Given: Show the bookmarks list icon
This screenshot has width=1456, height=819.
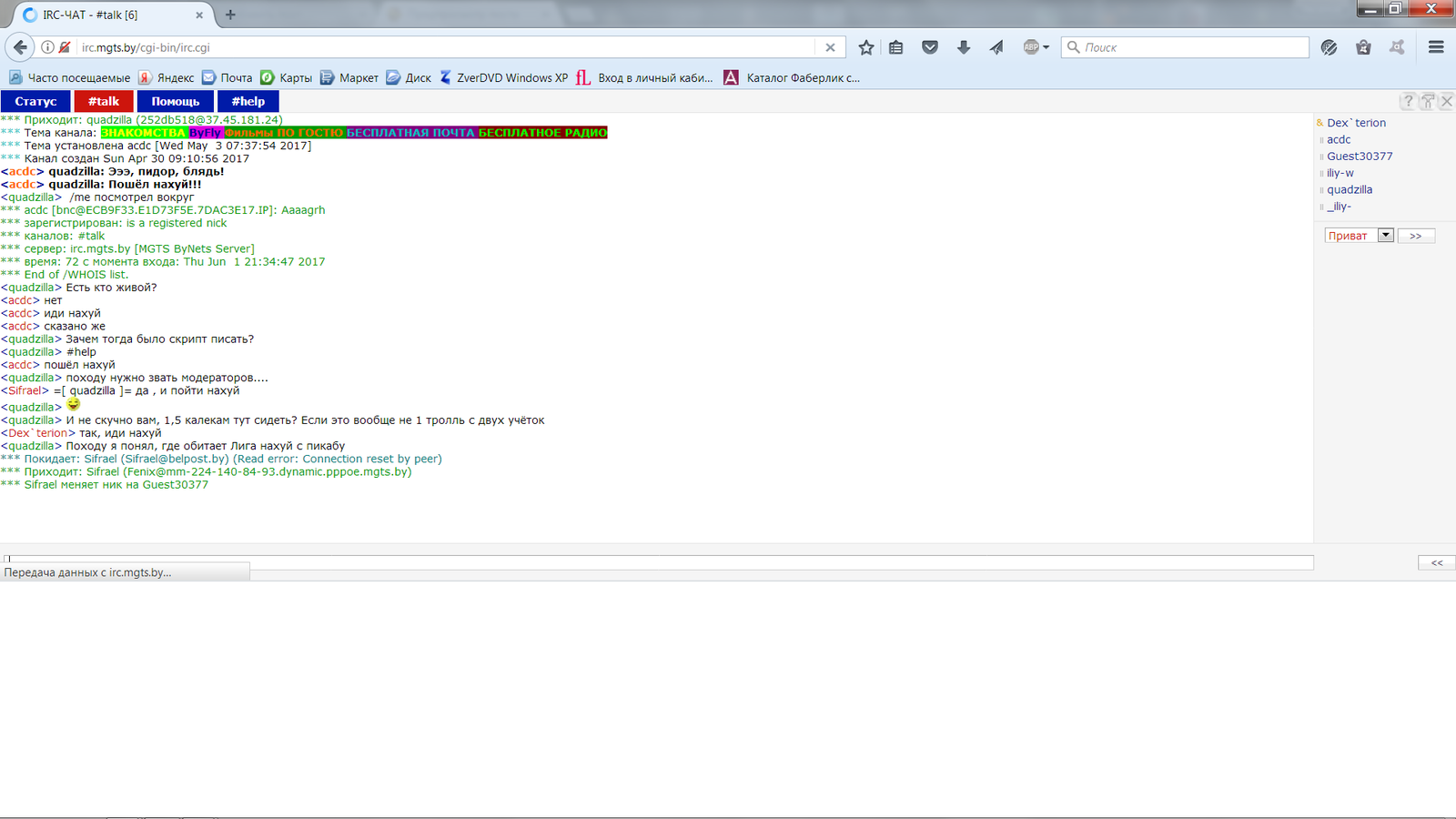Looking at the screenshot, I should 896,47.
